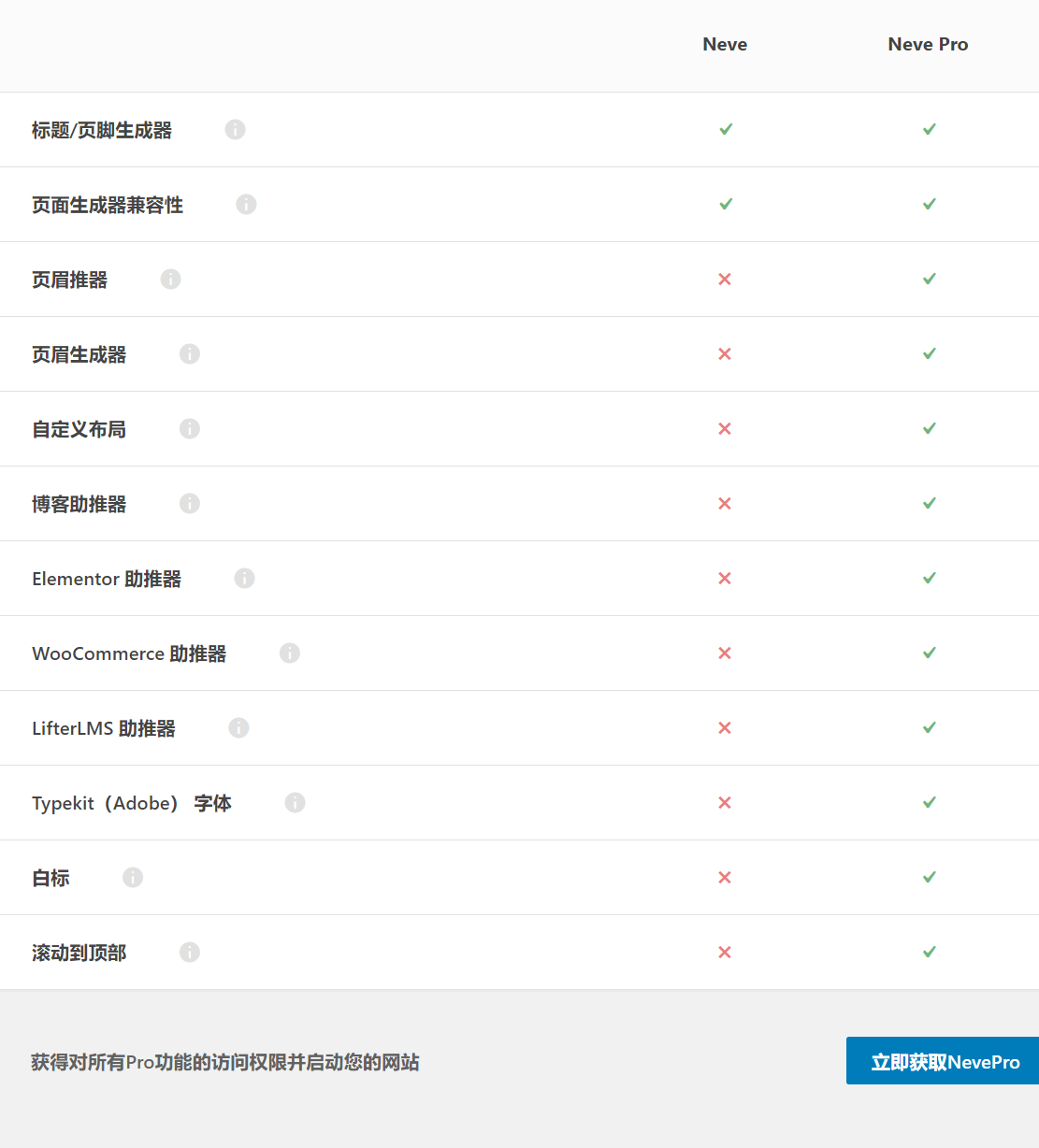Select the 自定义布局 feature label

coord(79,429)
